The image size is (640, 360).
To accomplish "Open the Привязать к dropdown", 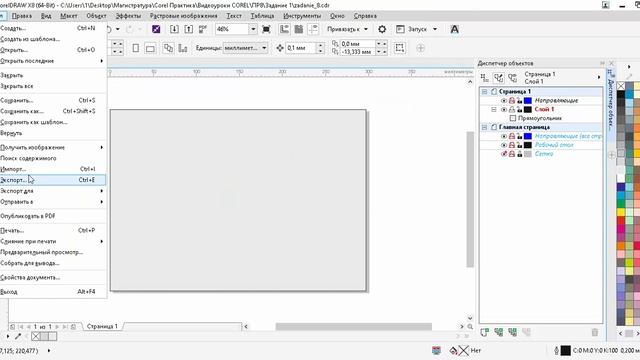I will [366, 29].
